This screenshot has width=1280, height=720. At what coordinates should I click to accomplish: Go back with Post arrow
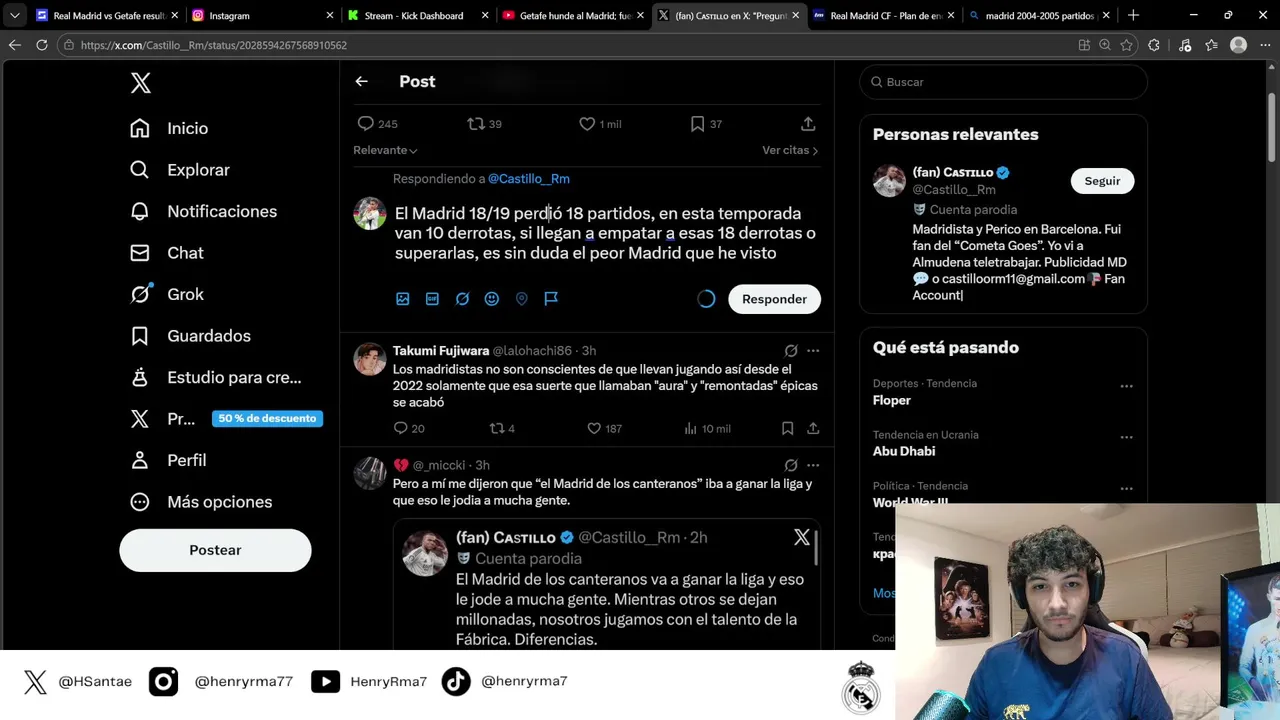pos(362,82)
